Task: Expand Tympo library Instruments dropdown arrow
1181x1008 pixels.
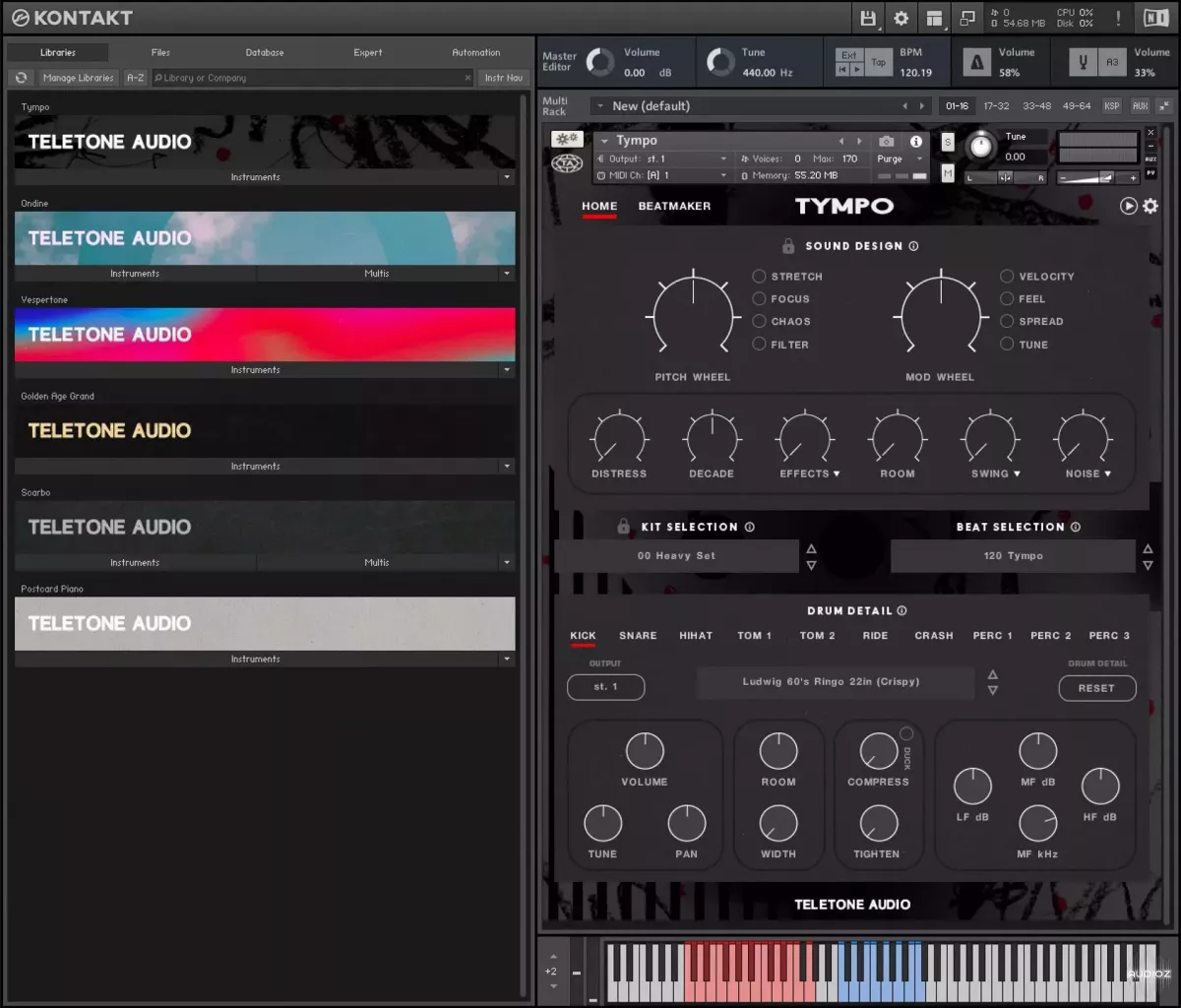Action: [507, 178]
